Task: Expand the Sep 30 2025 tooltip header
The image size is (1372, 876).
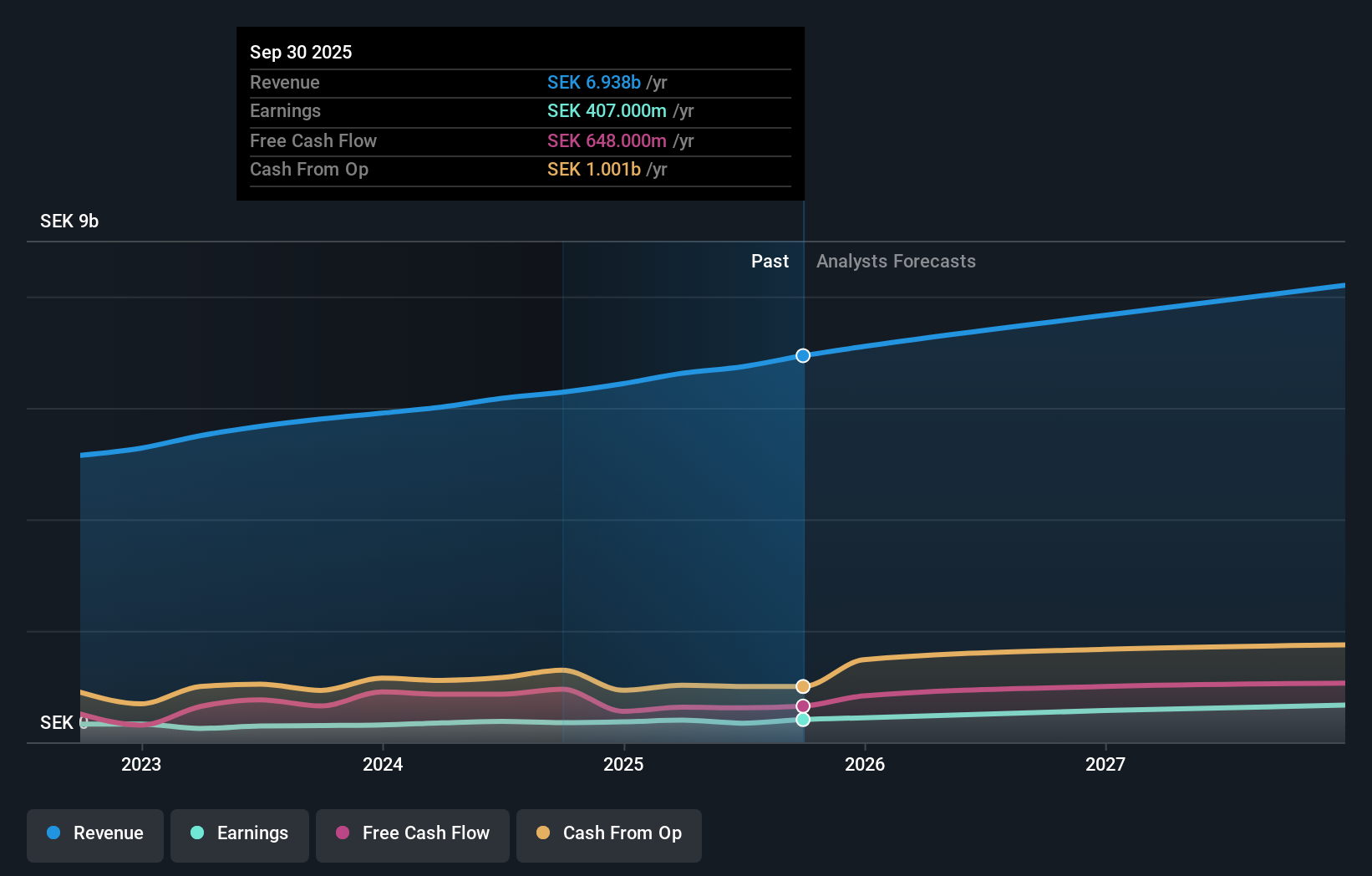Action: tap(301, 52)
